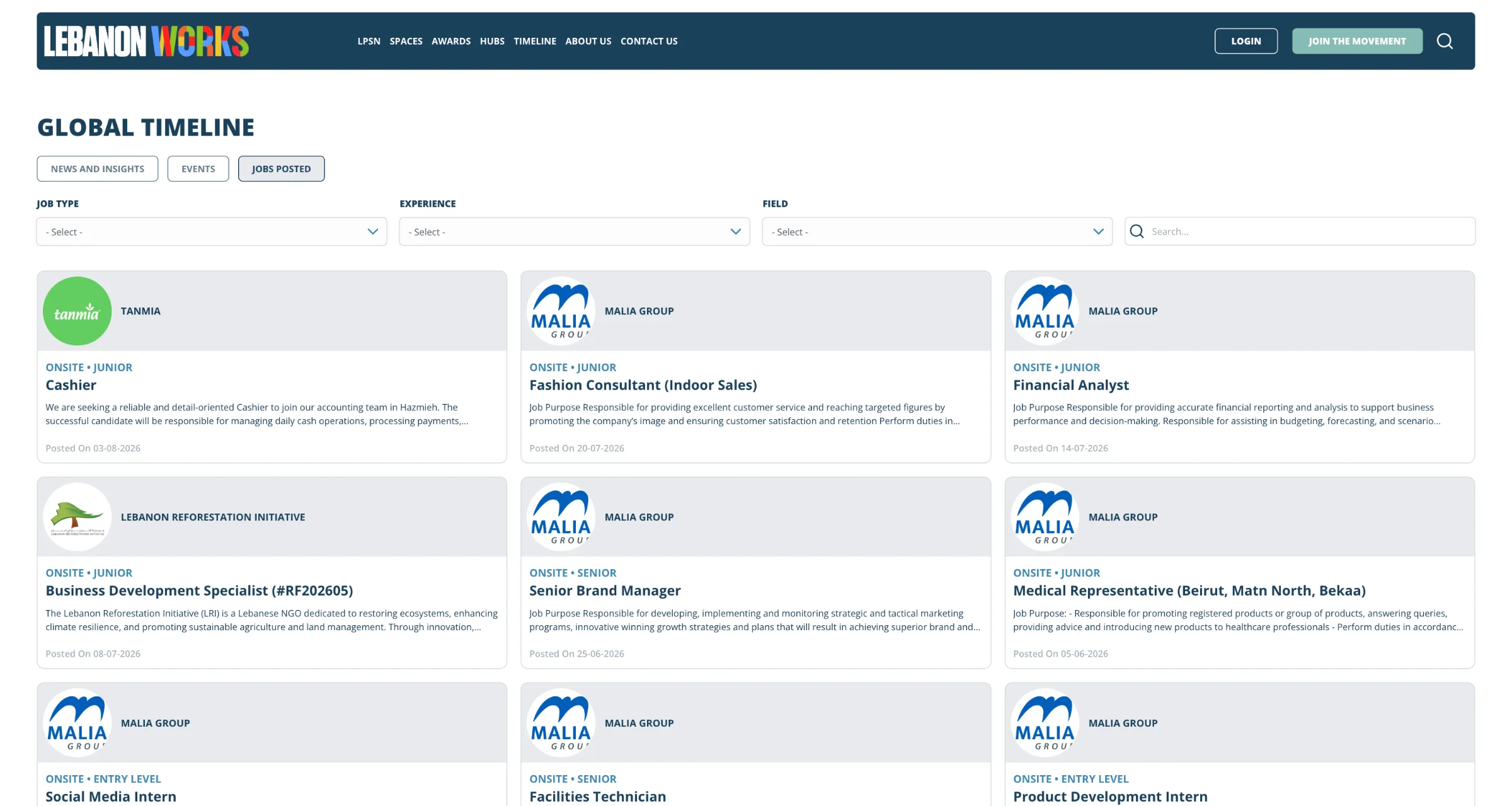This screenshot has width=1512, height=806.
Task: Click the Tanmia green logo
Action: pyautogui.click(x=77, y=311)
